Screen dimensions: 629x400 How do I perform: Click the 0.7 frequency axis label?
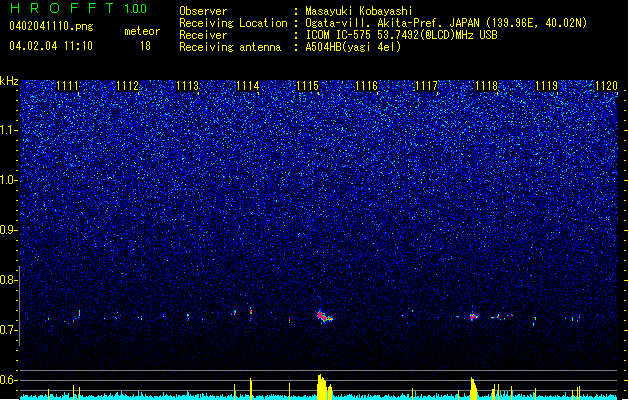pyautogui.click(x=9, y=330)
